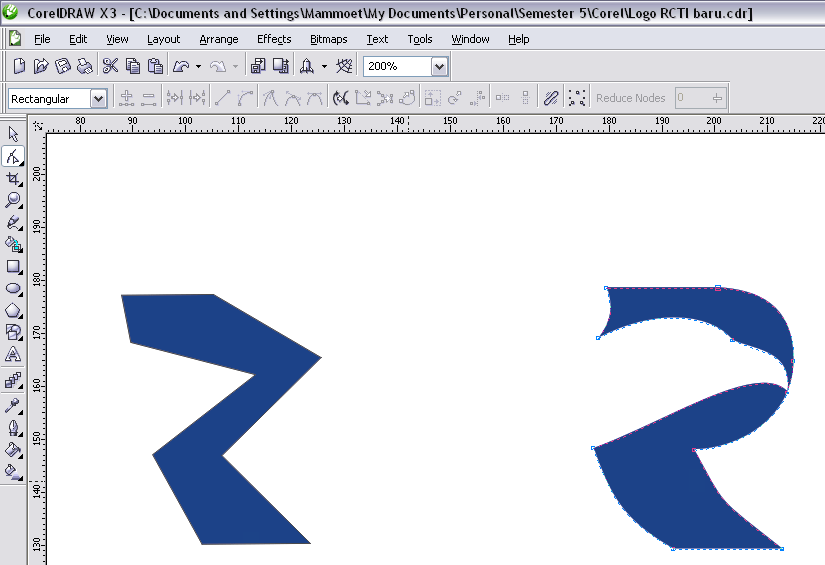The width and height of the screenshot is (825, 565).
Task: Open the View menu
Action: [117, 39]
